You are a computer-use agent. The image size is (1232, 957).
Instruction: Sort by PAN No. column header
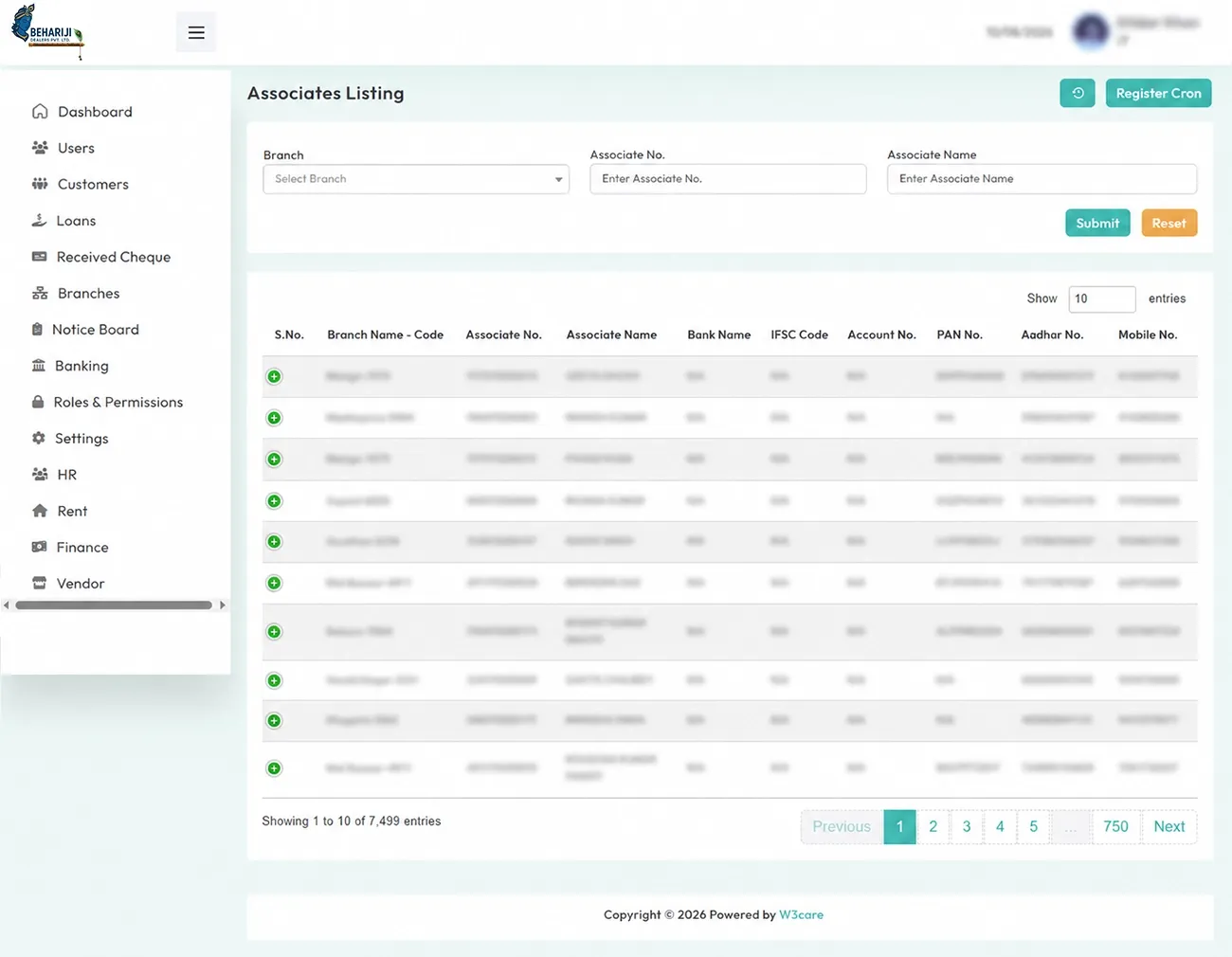[960, 334]
